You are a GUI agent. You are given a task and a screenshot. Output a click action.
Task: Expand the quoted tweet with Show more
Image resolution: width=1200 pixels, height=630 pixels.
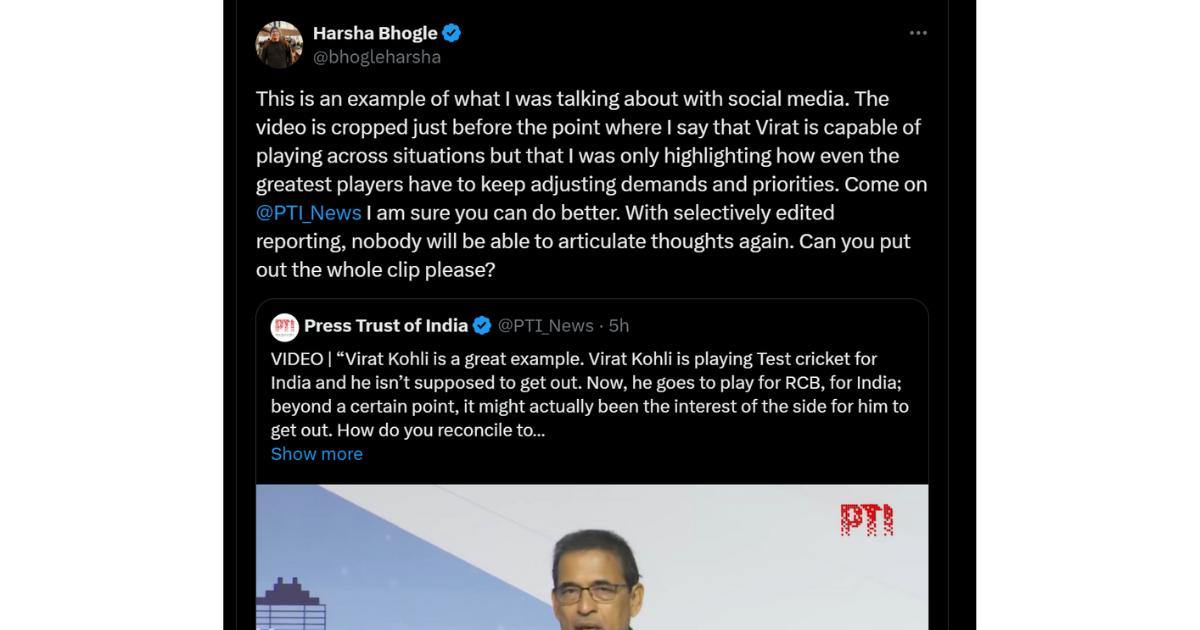[x=317, y=454]
